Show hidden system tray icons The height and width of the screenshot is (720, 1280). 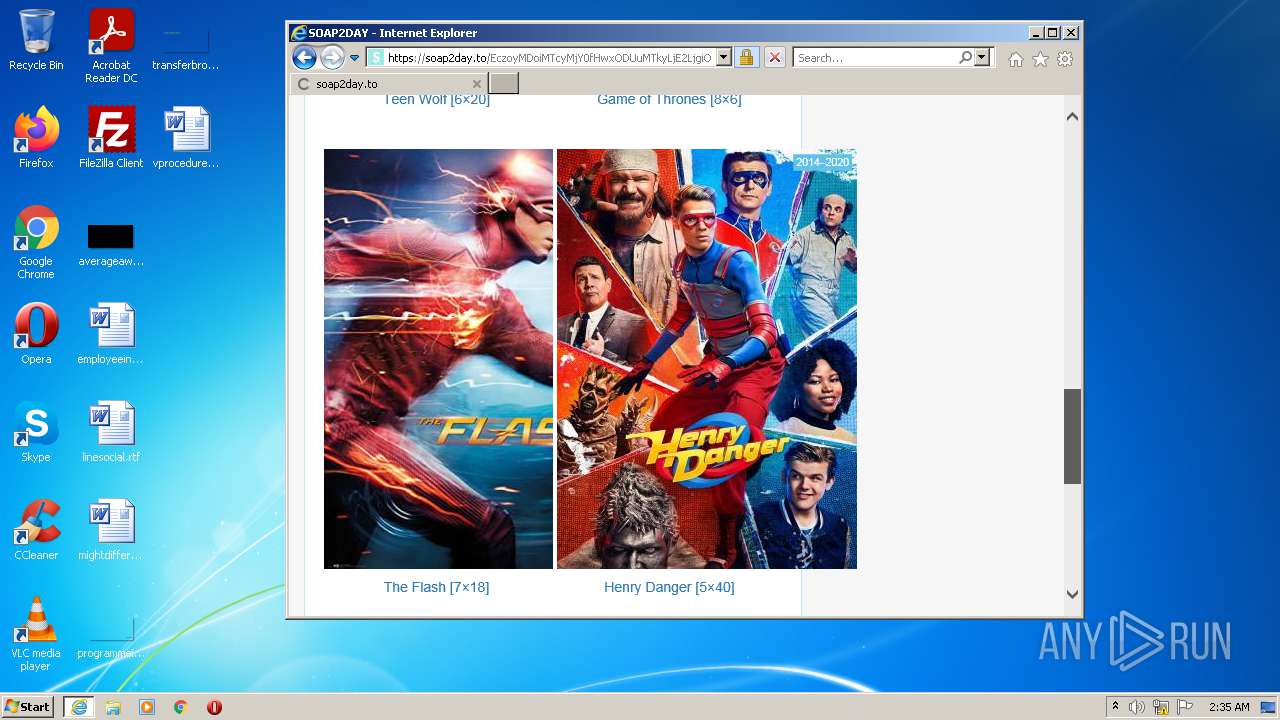[x=1115, y=707]
